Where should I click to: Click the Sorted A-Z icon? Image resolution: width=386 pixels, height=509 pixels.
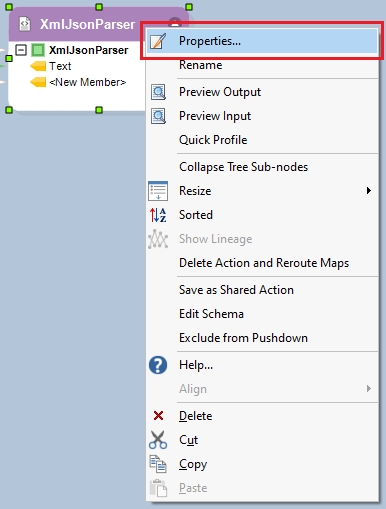[x=158, y=215]
